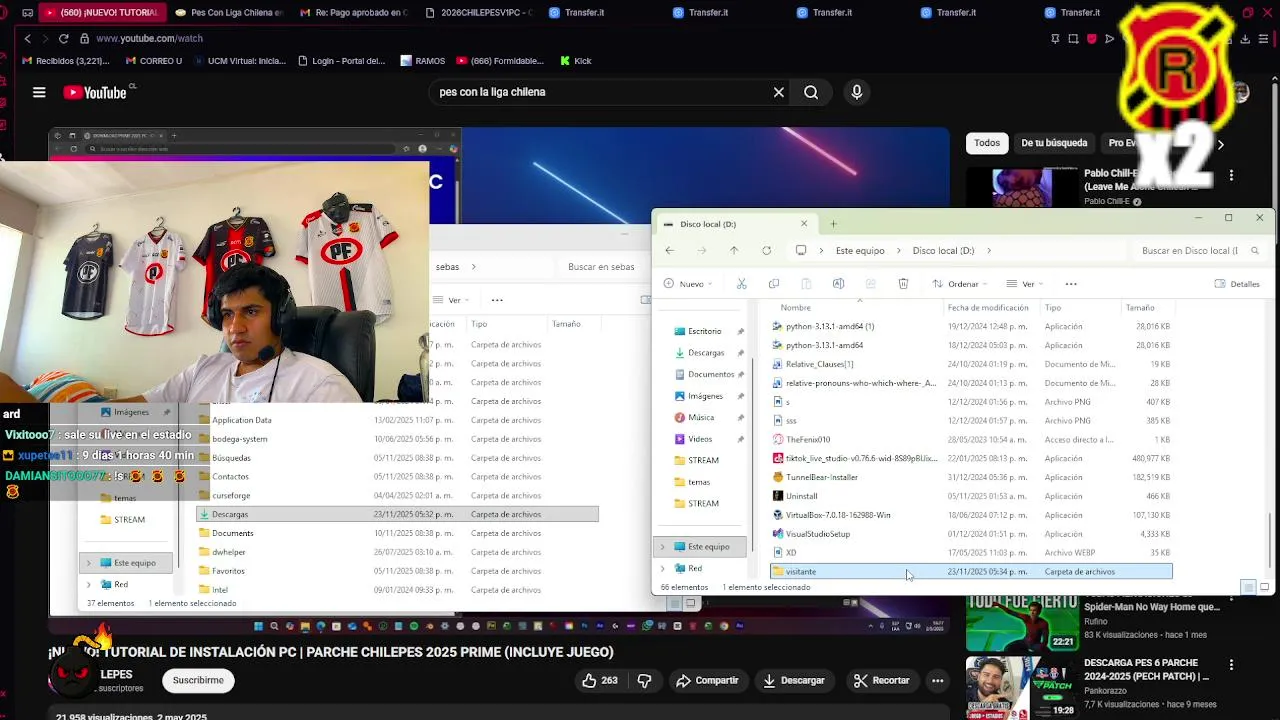Rename the selected item in Disco local window

838,284
